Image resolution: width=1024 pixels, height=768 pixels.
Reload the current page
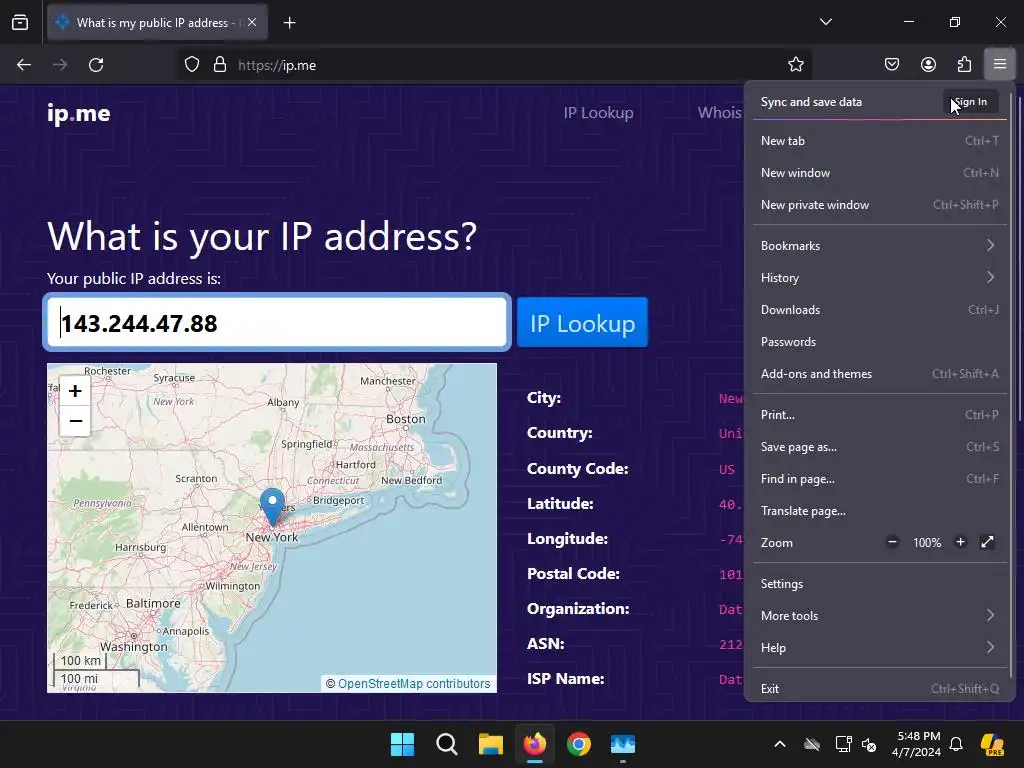point(96,65)
